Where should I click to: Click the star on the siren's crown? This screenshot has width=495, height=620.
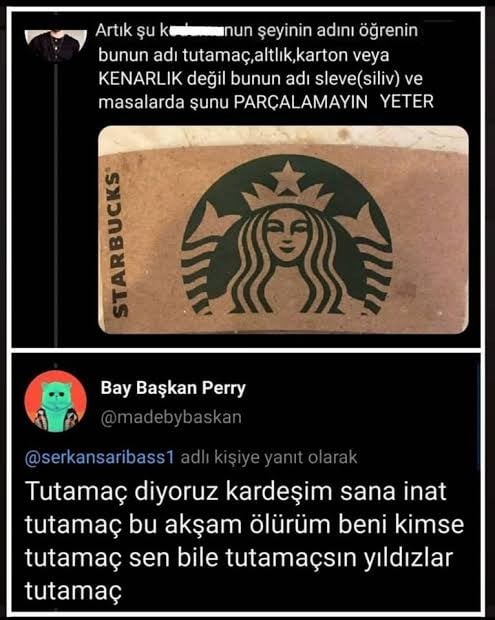click(289, 174)
